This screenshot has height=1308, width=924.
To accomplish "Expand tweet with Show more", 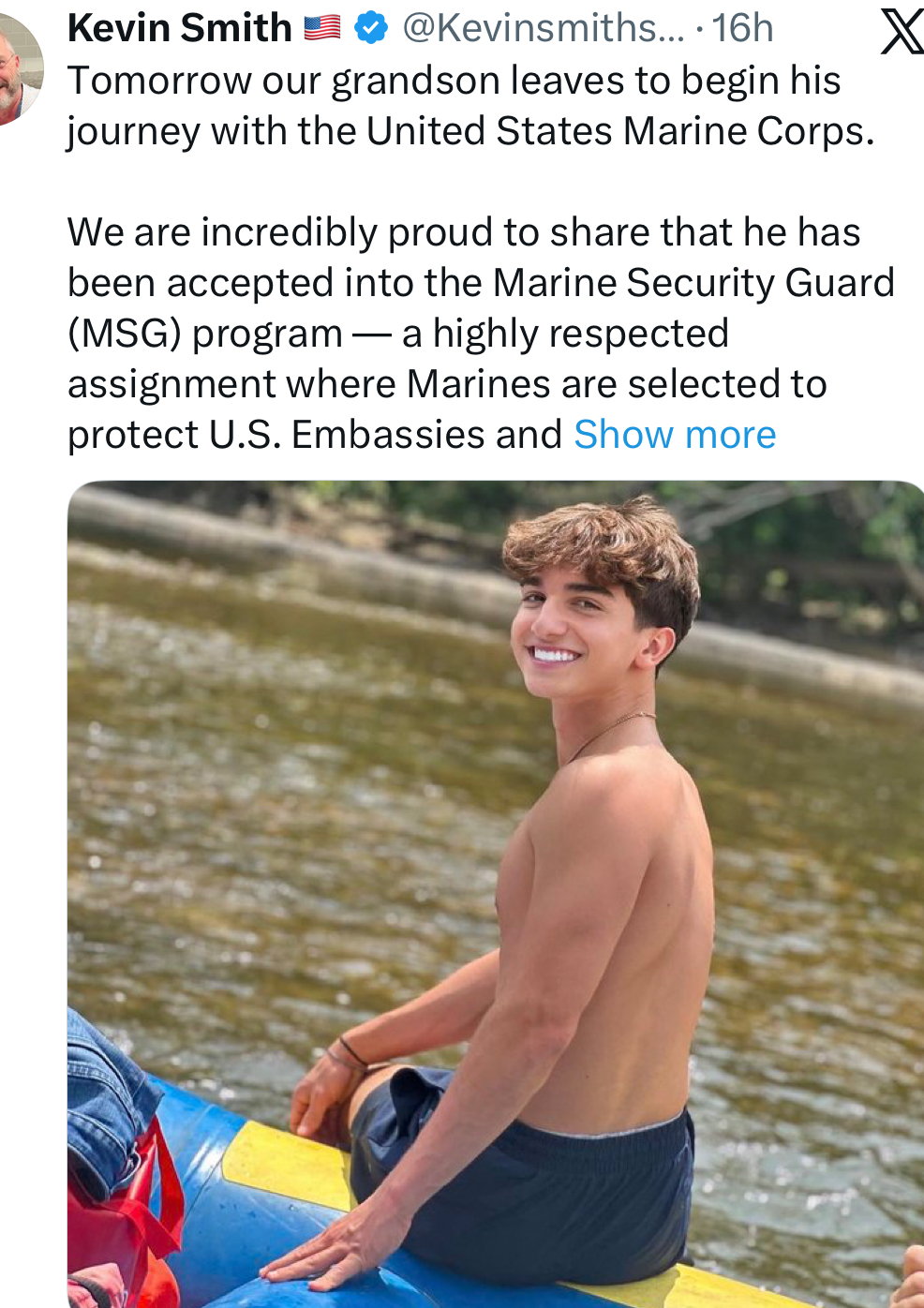I will 675,435.
